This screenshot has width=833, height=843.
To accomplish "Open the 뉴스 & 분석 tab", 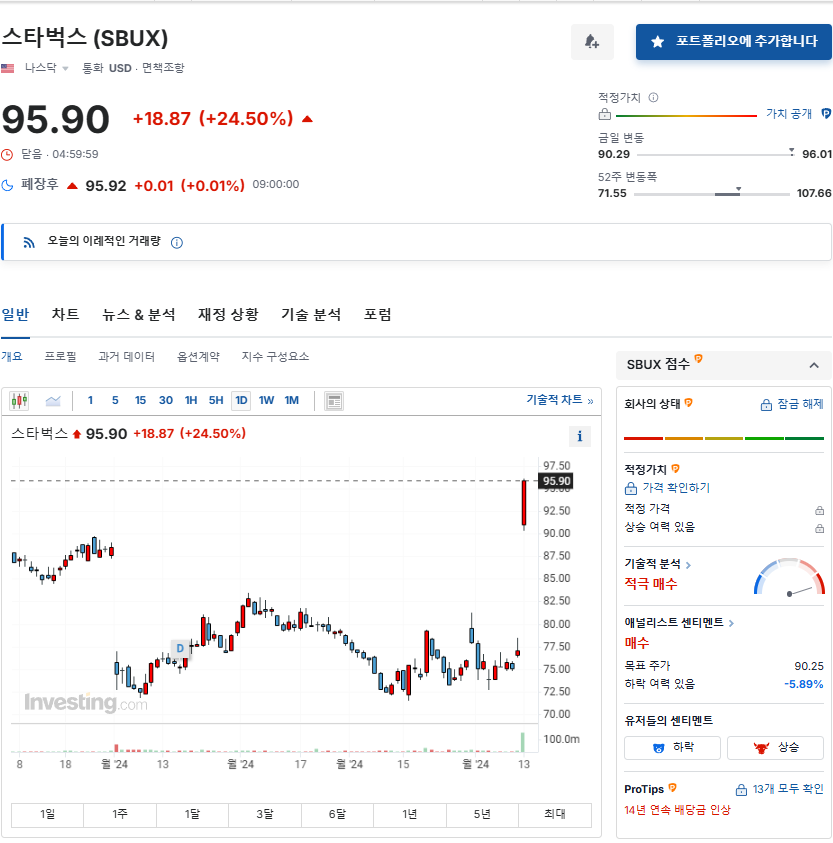I will [139, 314].
